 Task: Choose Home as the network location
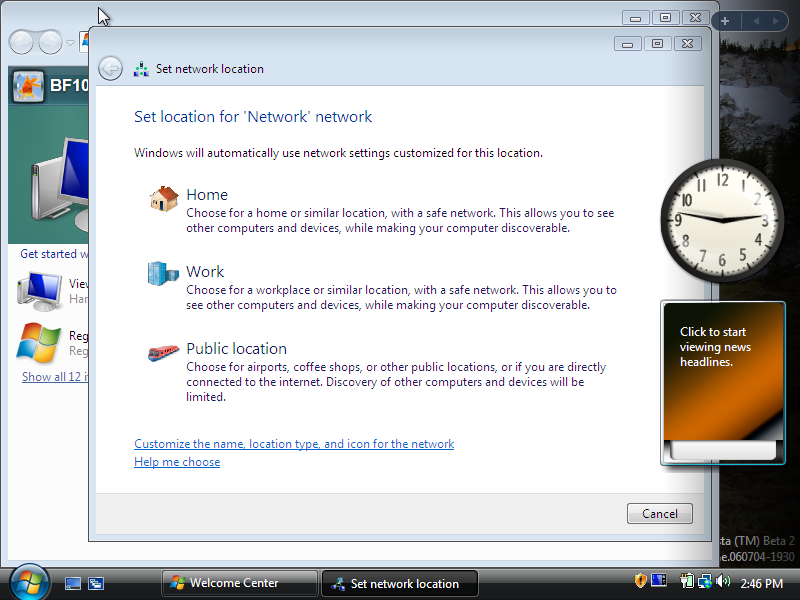click(207, 194)
